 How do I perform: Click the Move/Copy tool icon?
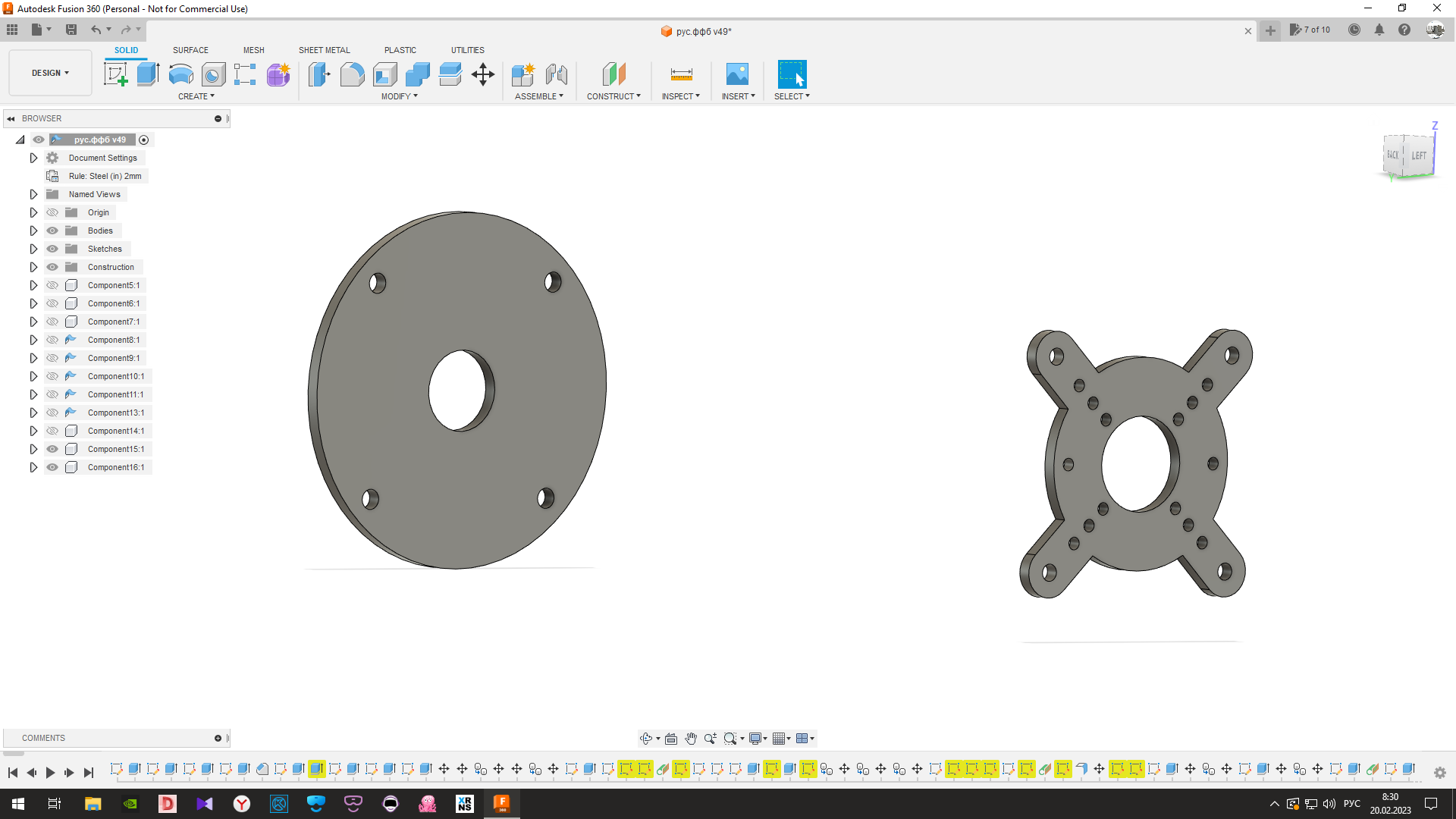pos(483,74)
